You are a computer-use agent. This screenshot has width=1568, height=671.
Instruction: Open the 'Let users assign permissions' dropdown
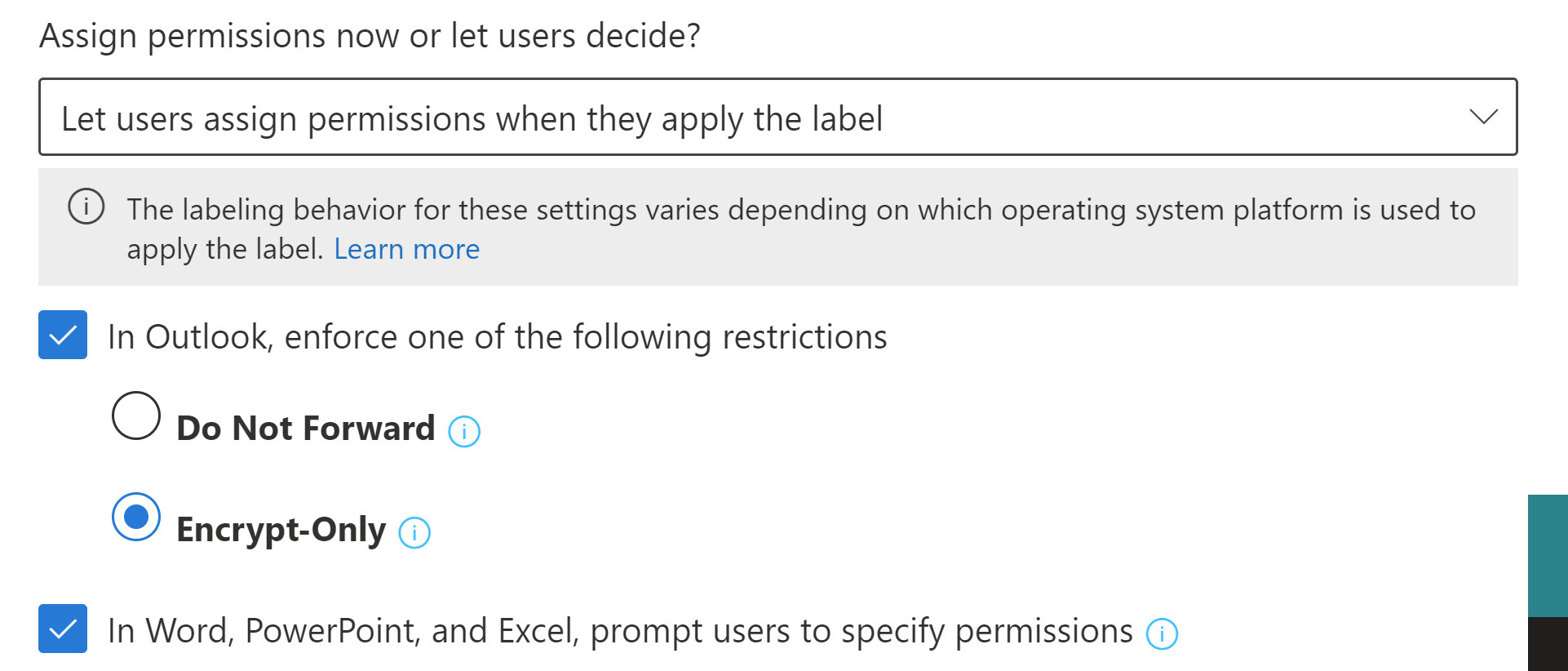777,117
